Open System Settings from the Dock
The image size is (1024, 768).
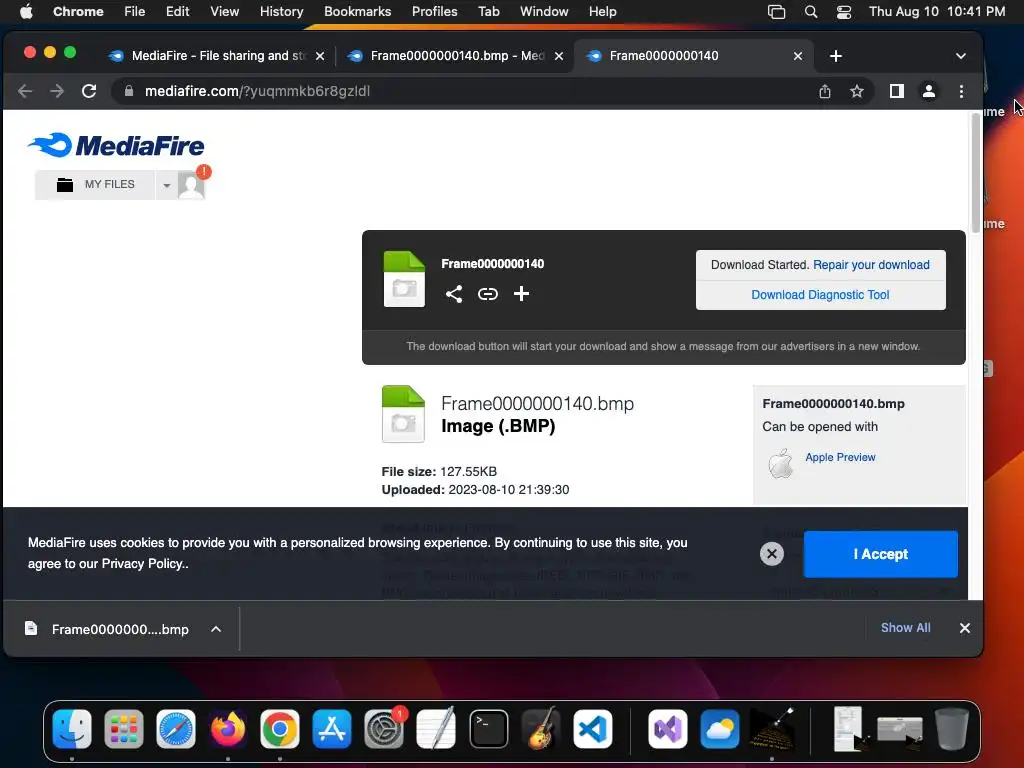tap(384, 729)
